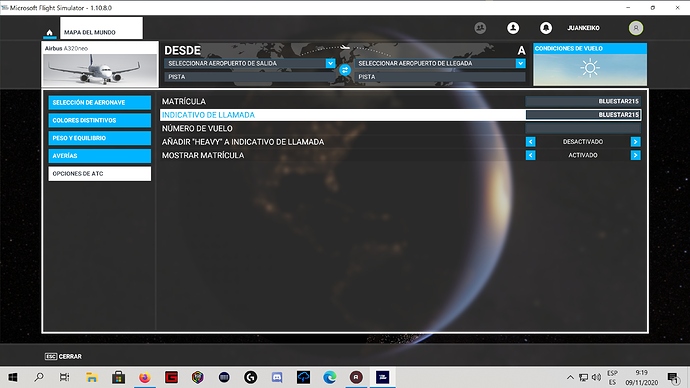Open the Windows action center

(x=673, y=377)
